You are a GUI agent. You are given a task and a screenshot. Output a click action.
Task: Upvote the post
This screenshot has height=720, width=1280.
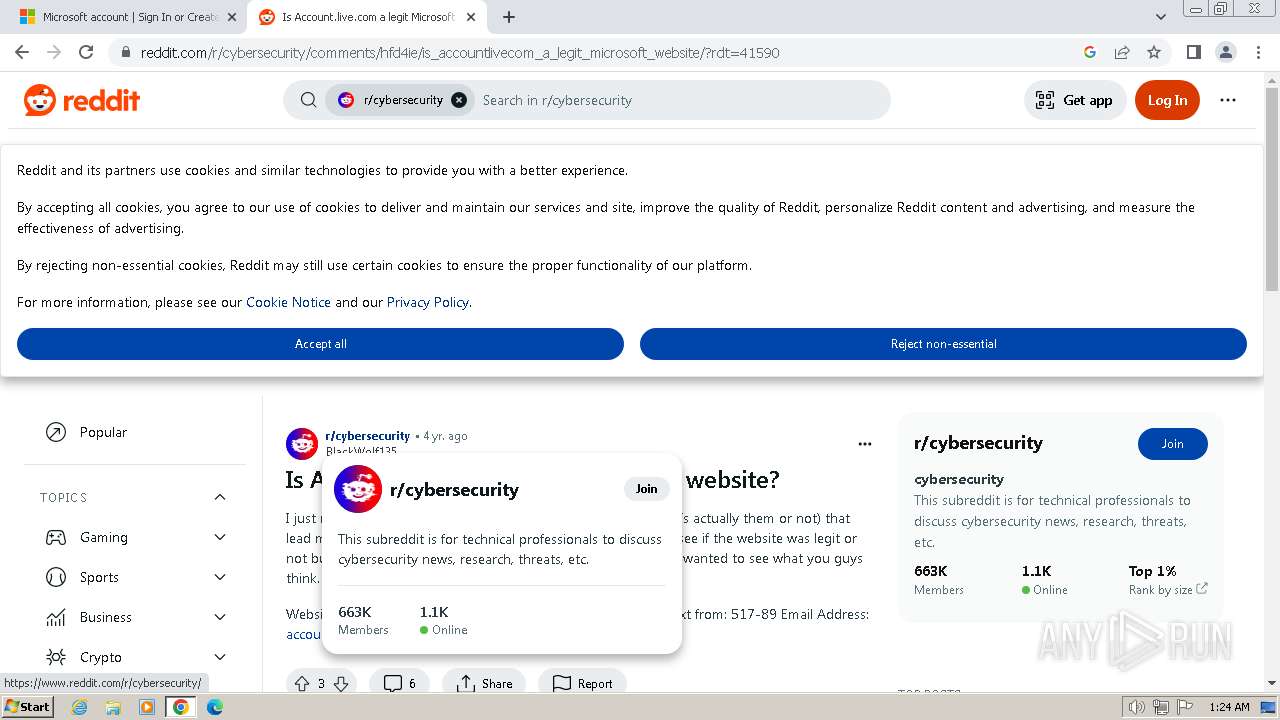[302, 684]
